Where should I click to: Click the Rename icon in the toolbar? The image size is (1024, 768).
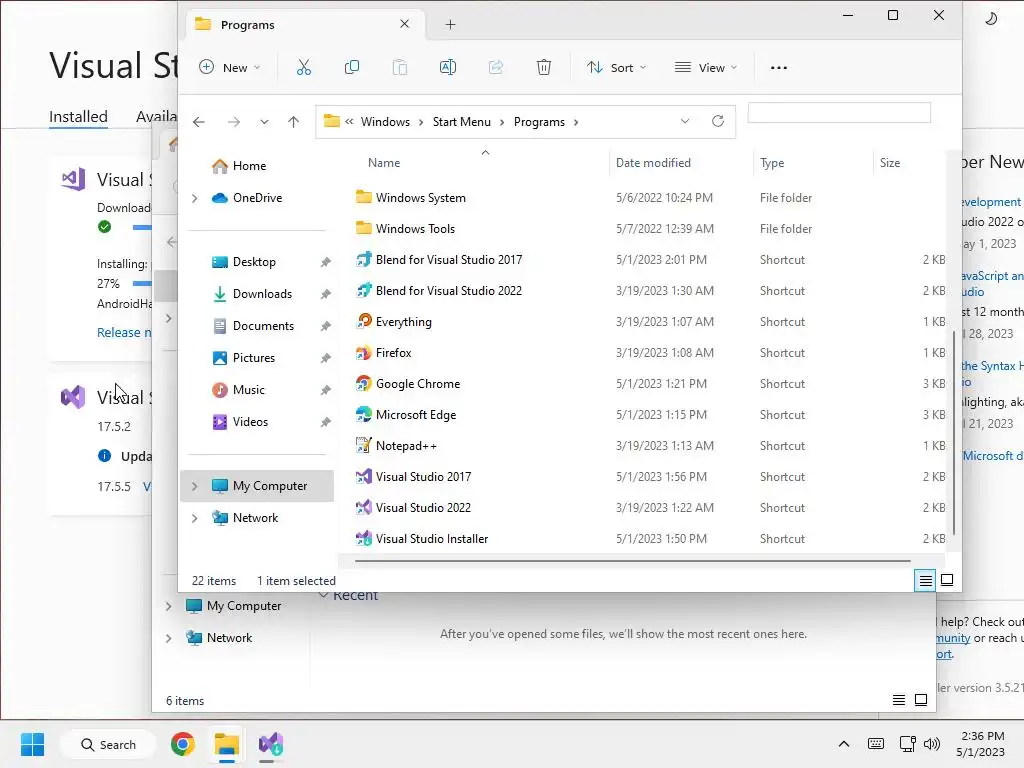click(448, 67)
